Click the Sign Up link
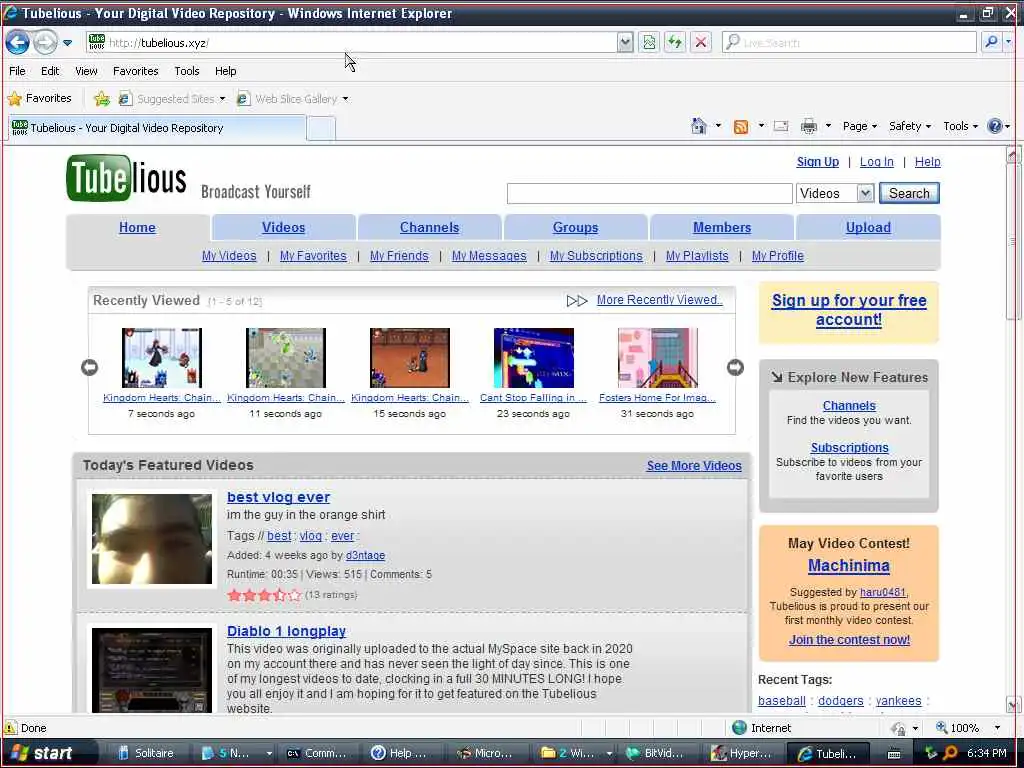This screenshot has height=768, width=1024. click(818, 162)
